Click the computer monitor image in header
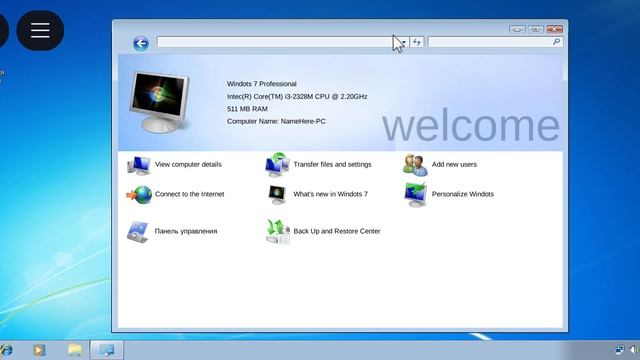This screenshot has width=640, height=360. [x=160, y=102]
